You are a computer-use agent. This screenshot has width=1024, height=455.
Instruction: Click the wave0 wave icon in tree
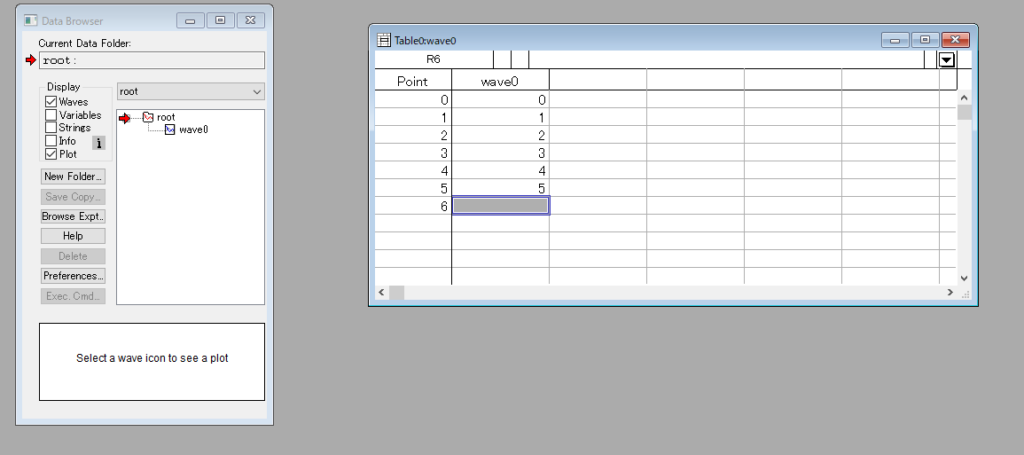coord(170,130)
